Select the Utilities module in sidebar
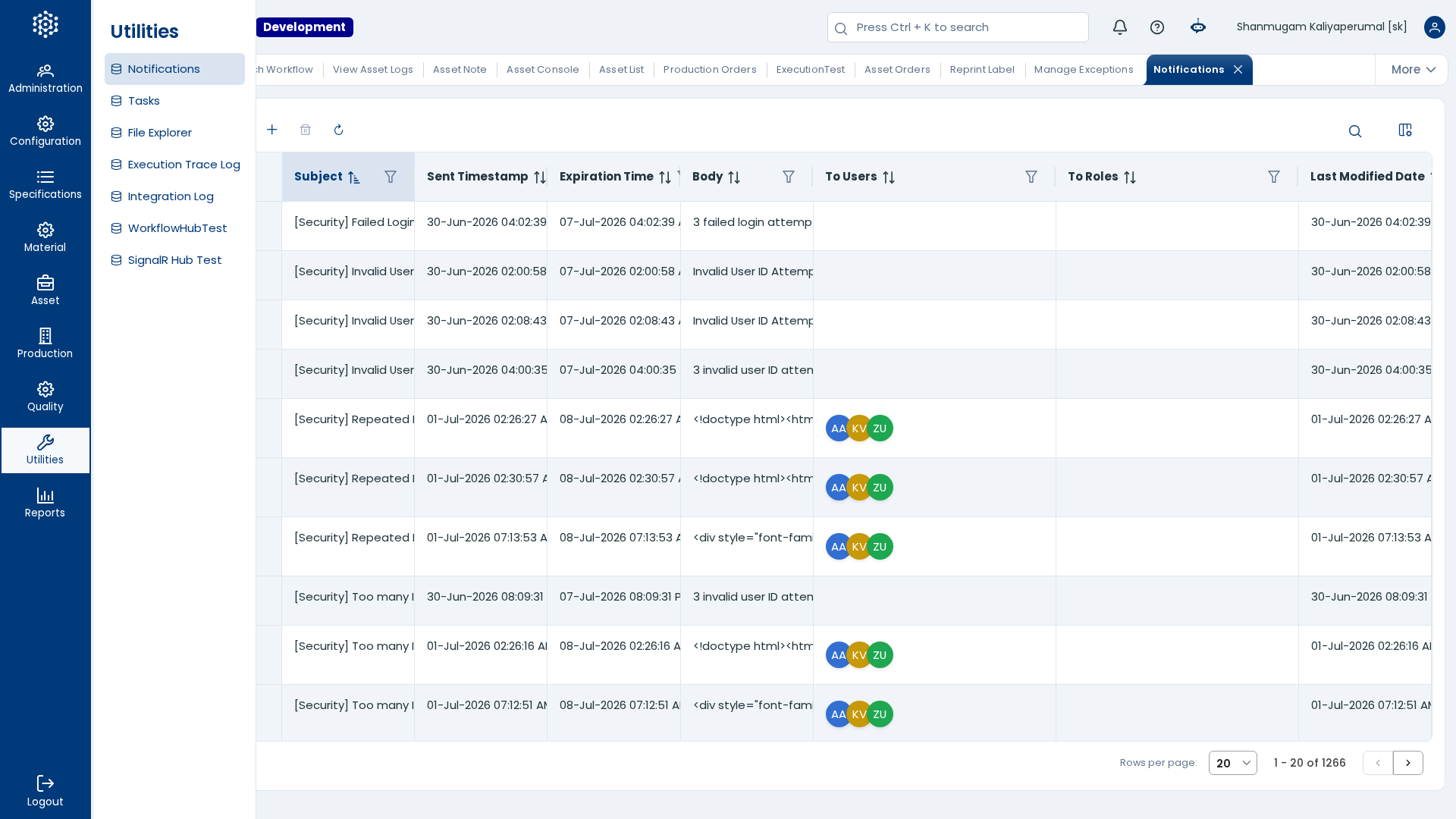 point(45,450)
